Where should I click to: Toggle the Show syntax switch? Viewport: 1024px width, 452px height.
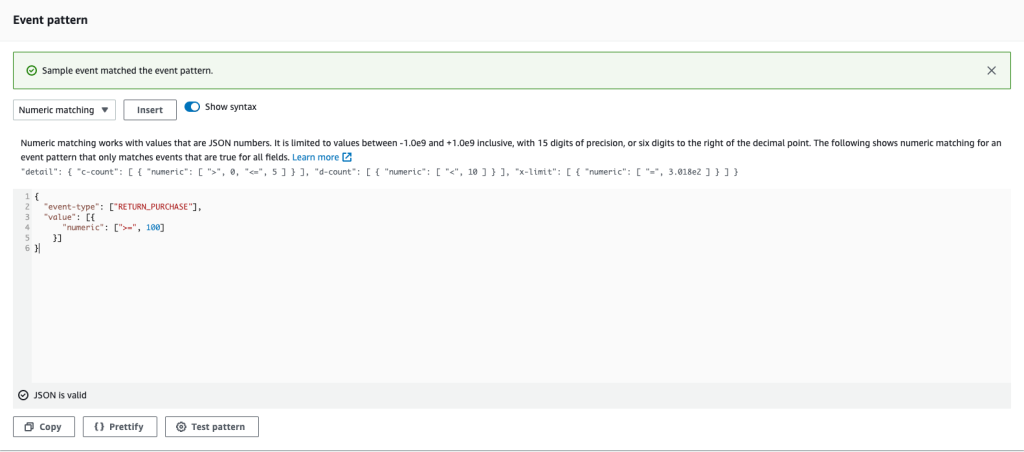click(x=192, y=106)
